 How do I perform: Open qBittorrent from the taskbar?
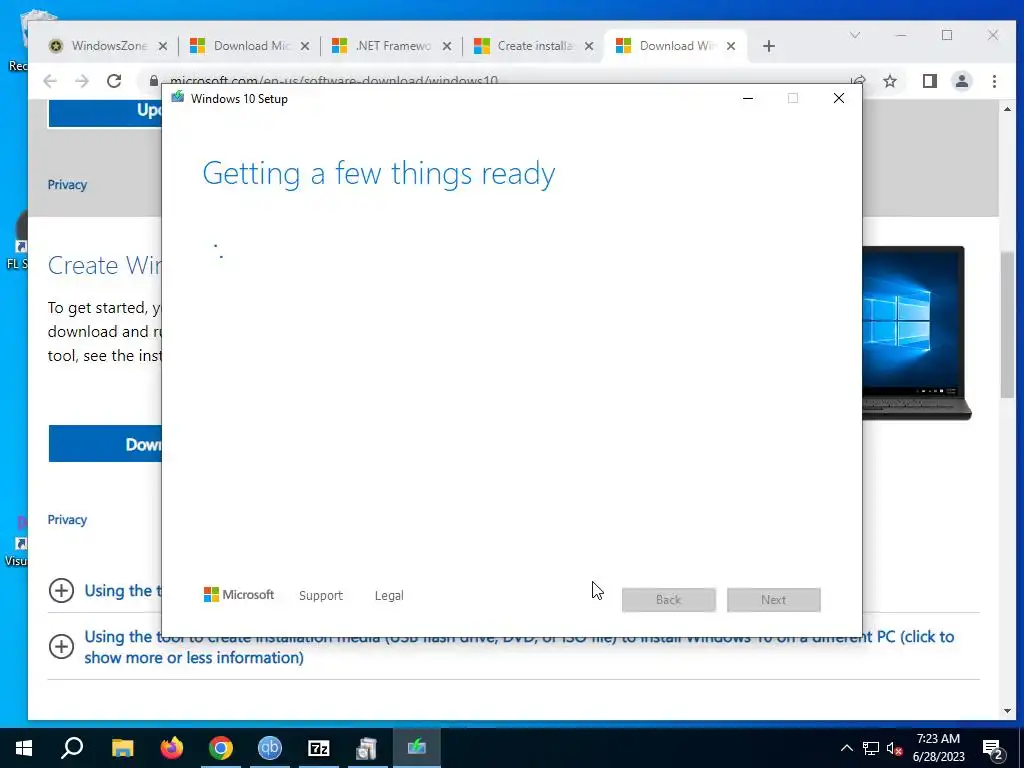(270, 748)
